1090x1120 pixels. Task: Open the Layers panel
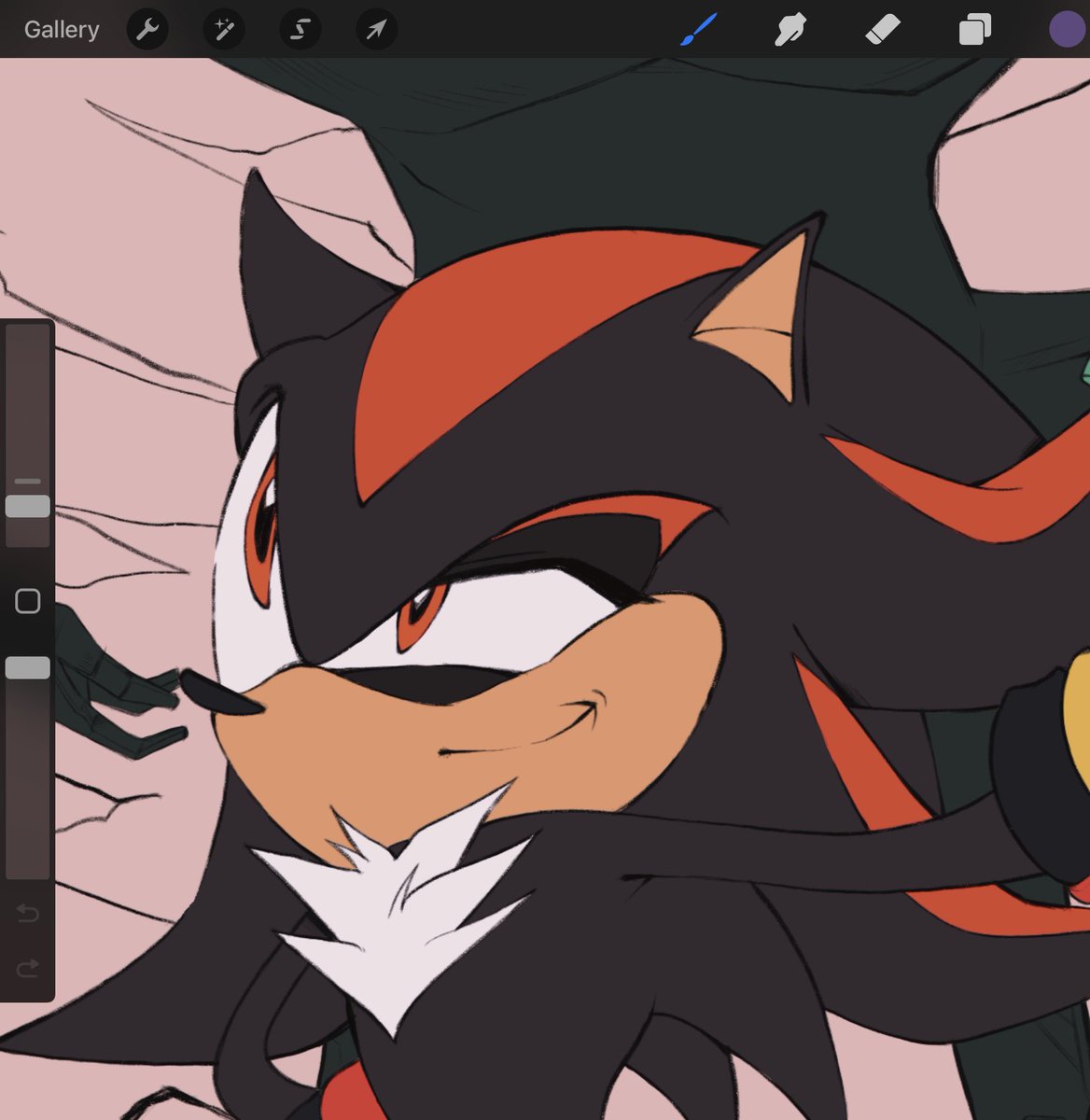(974, 30)
